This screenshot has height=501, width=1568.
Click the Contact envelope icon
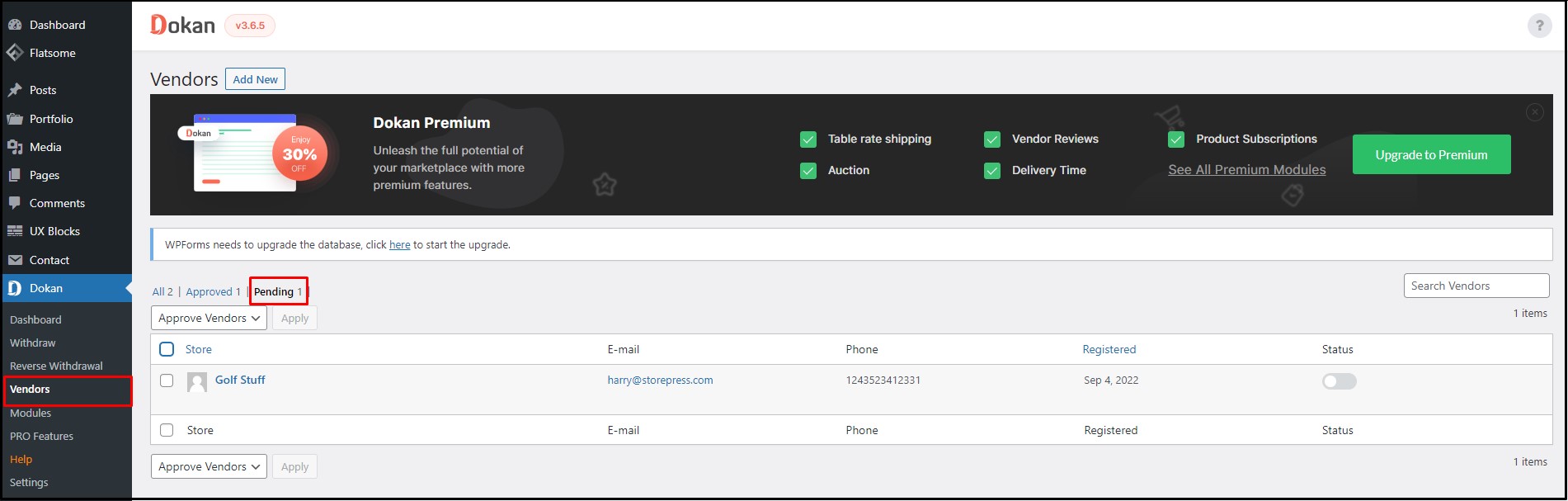pos(15,260)
